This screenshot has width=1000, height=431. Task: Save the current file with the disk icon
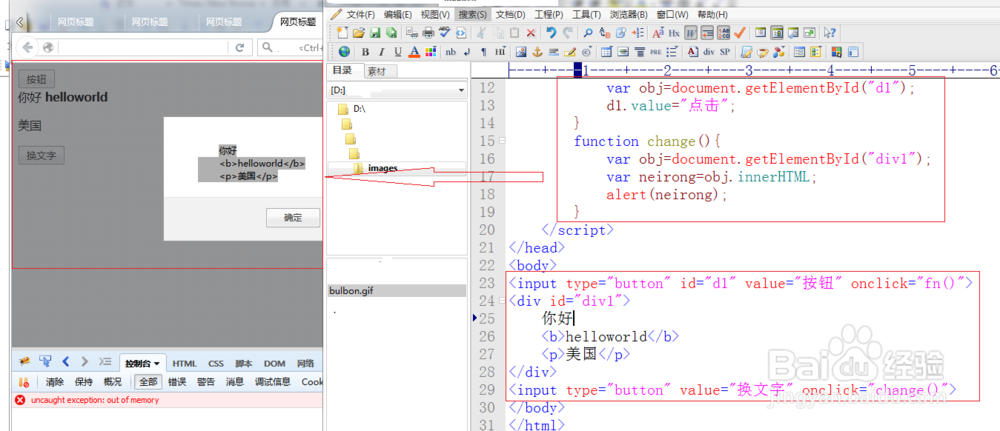[x=375, y=33]
